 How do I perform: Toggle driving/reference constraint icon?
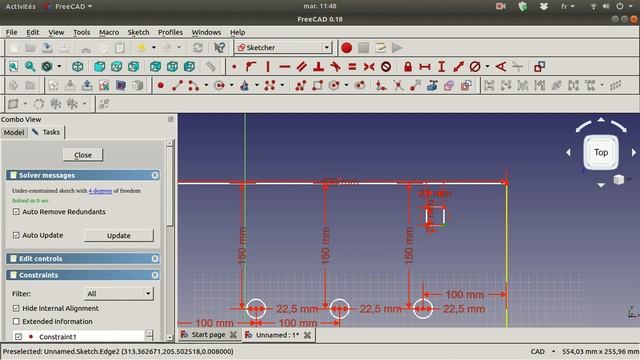click(539, 67)
